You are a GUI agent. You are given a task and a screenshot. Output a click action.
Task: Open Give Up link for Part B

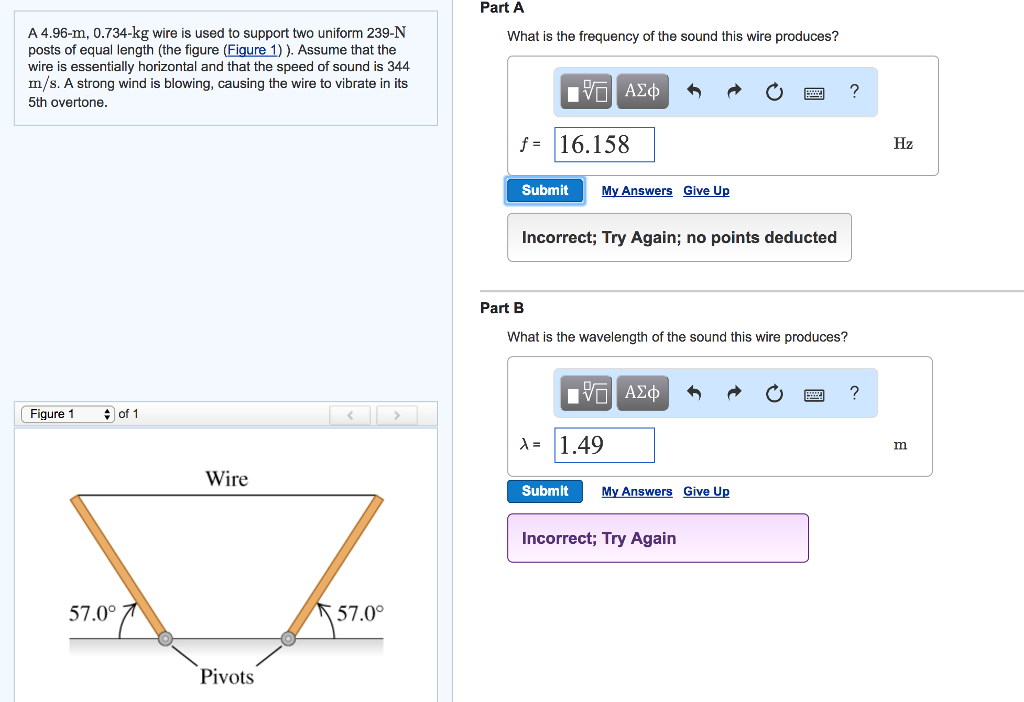706,491
